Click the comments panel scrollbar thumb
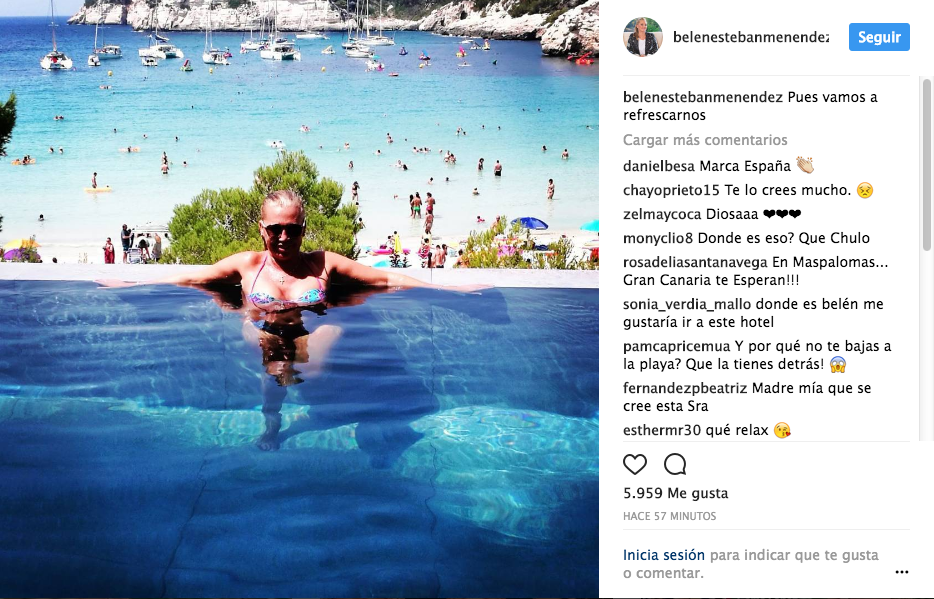 pos(926,164)
